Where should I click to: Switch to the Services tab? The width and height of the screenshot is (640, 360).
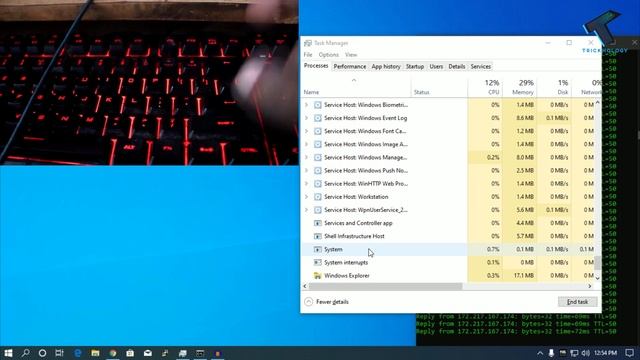[480, 67]
